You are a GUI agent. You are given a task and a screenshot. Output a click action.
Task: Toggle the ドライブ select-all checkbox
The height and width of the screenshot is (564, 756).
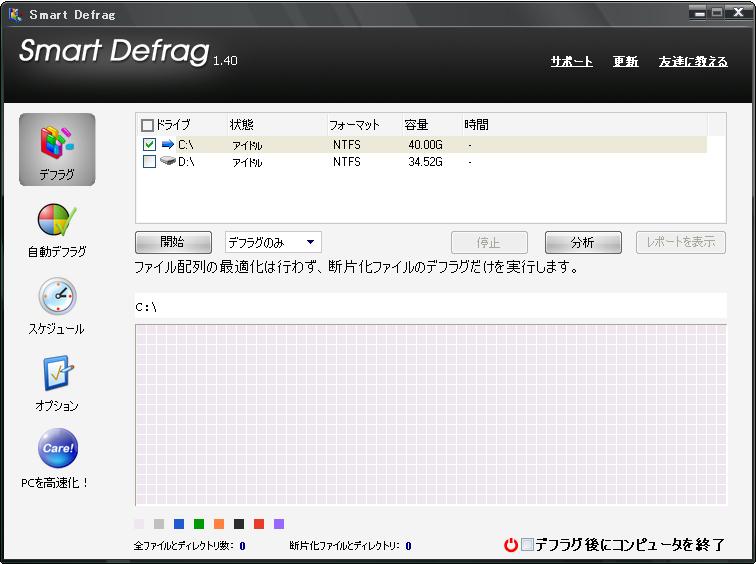click(x=147, y=125)
